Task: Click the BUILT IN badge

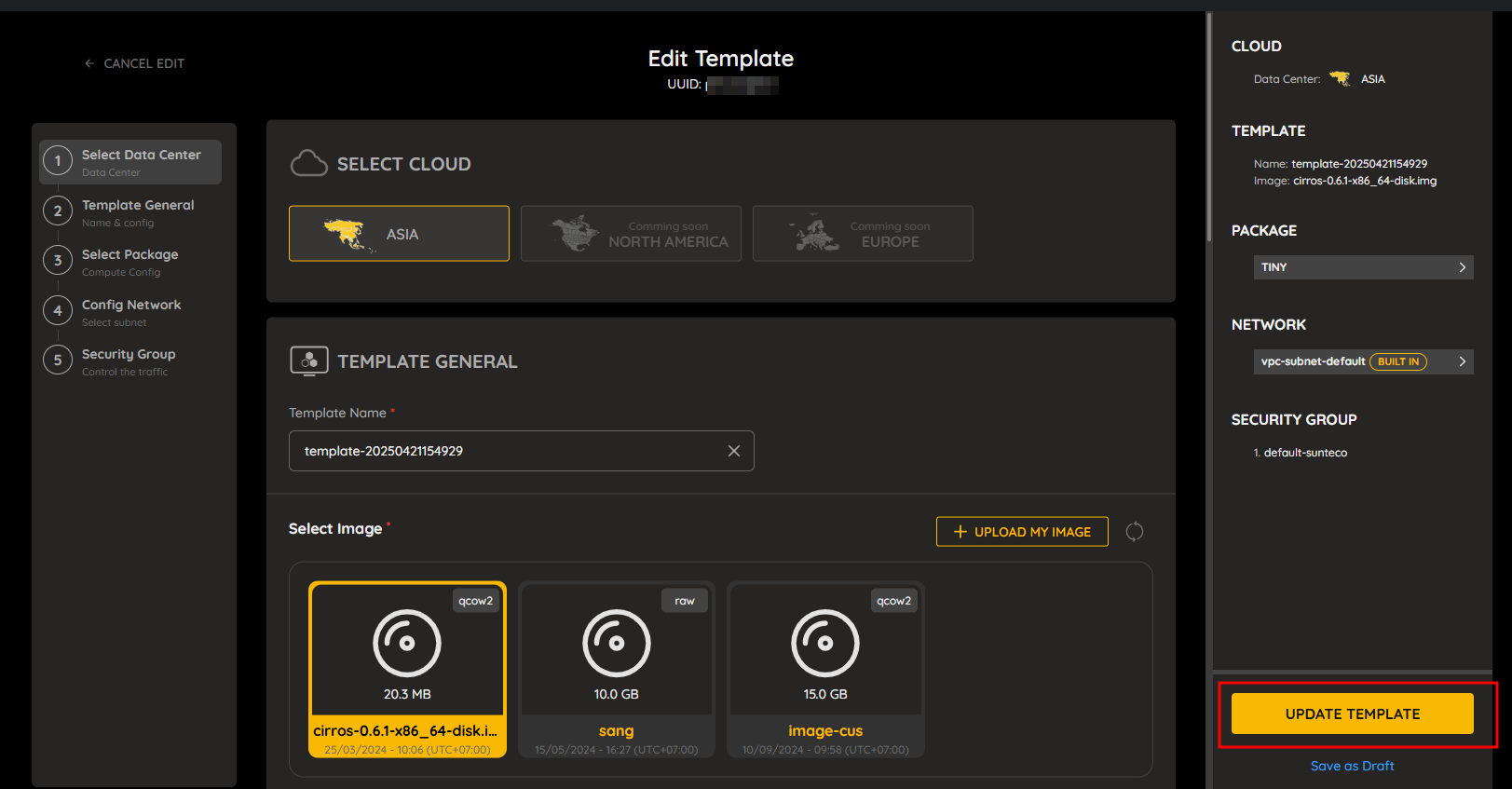Action: pos(1398,361)
